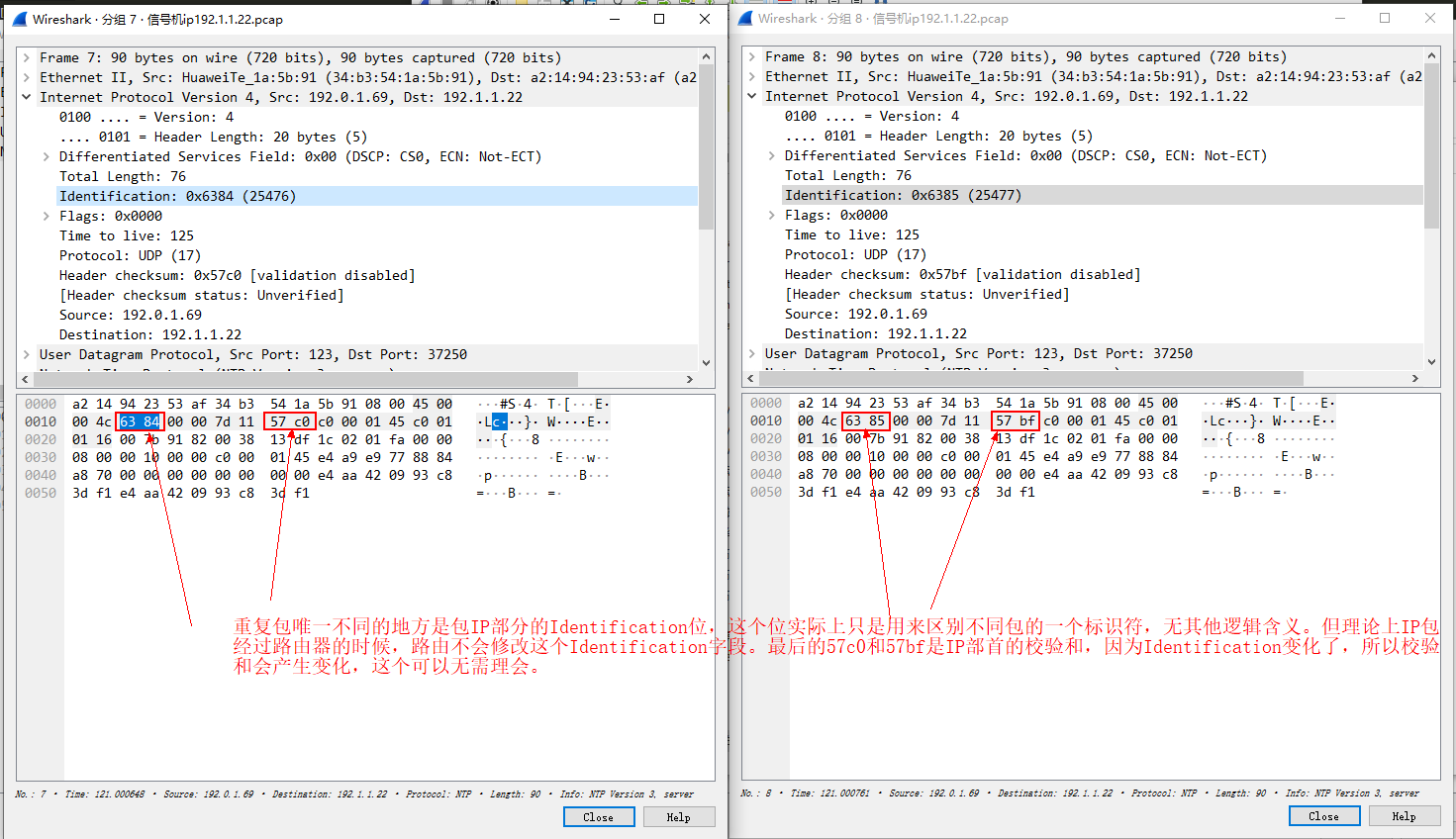1456x839 pixels.
Task: Select Header checksum 0x57c0 row
Action: (x=237, y=275)
